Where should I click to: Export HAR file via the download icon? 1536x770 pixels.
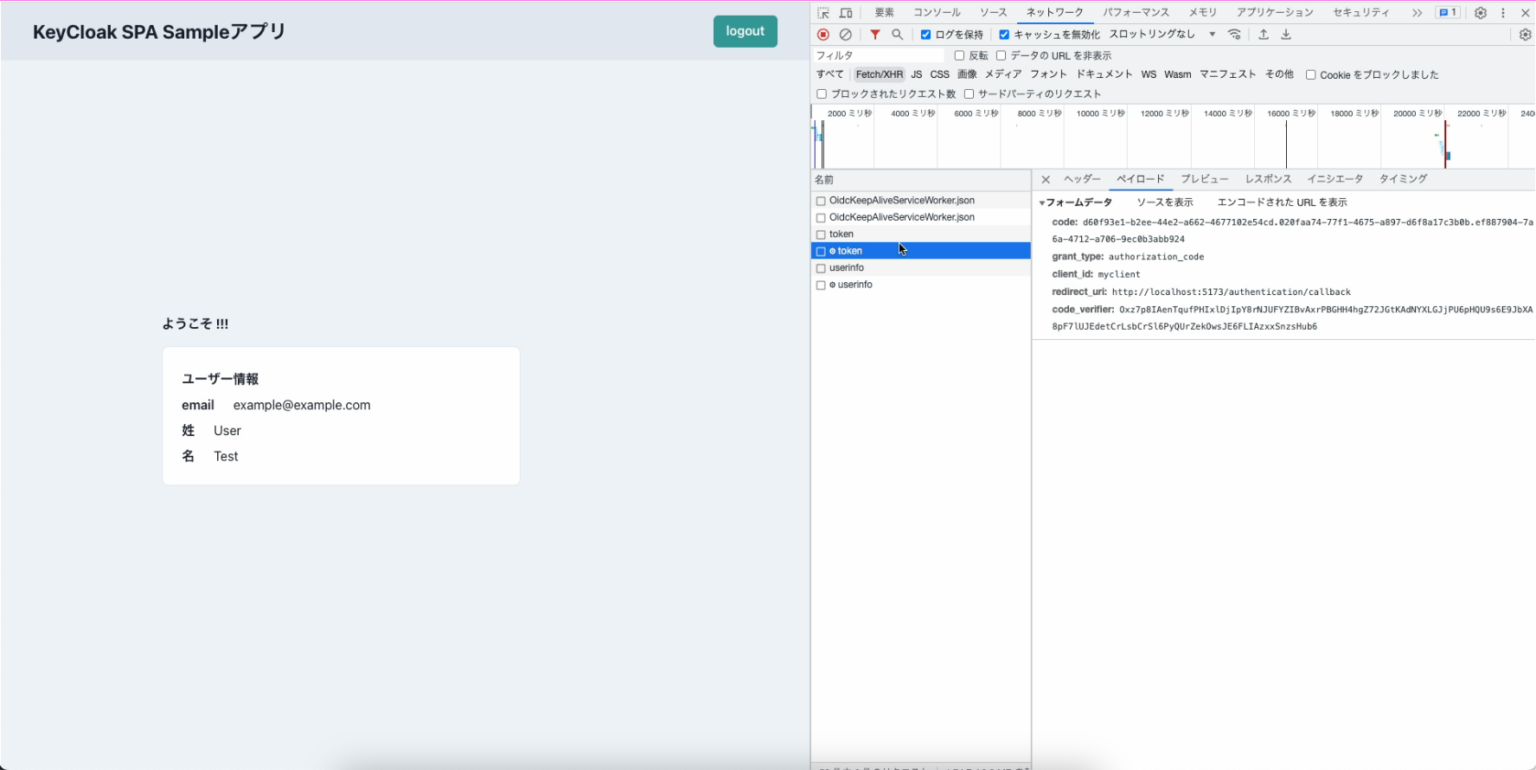[x=1286, y=34]
